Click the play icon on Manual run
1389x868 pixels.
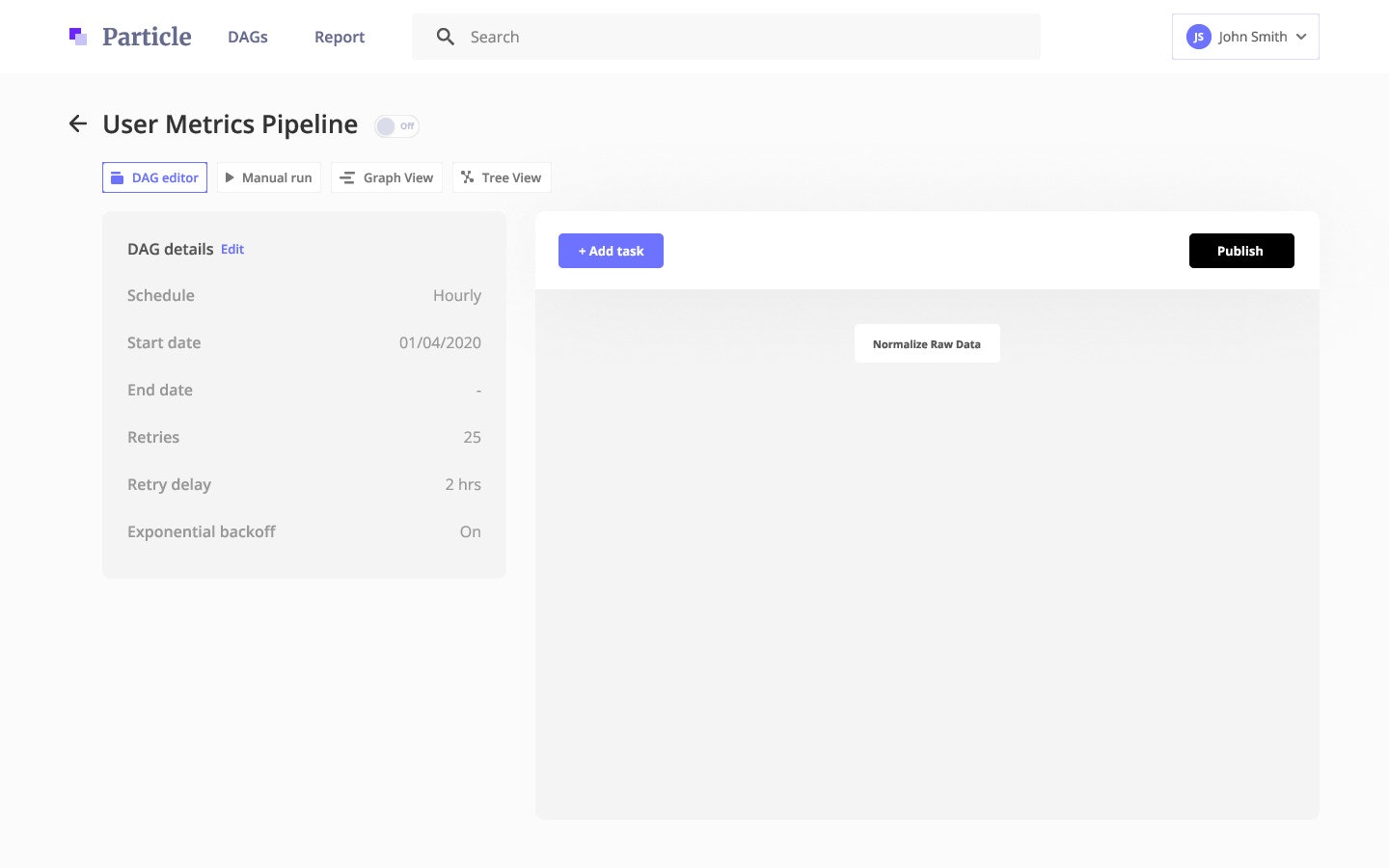pos(231,177)
